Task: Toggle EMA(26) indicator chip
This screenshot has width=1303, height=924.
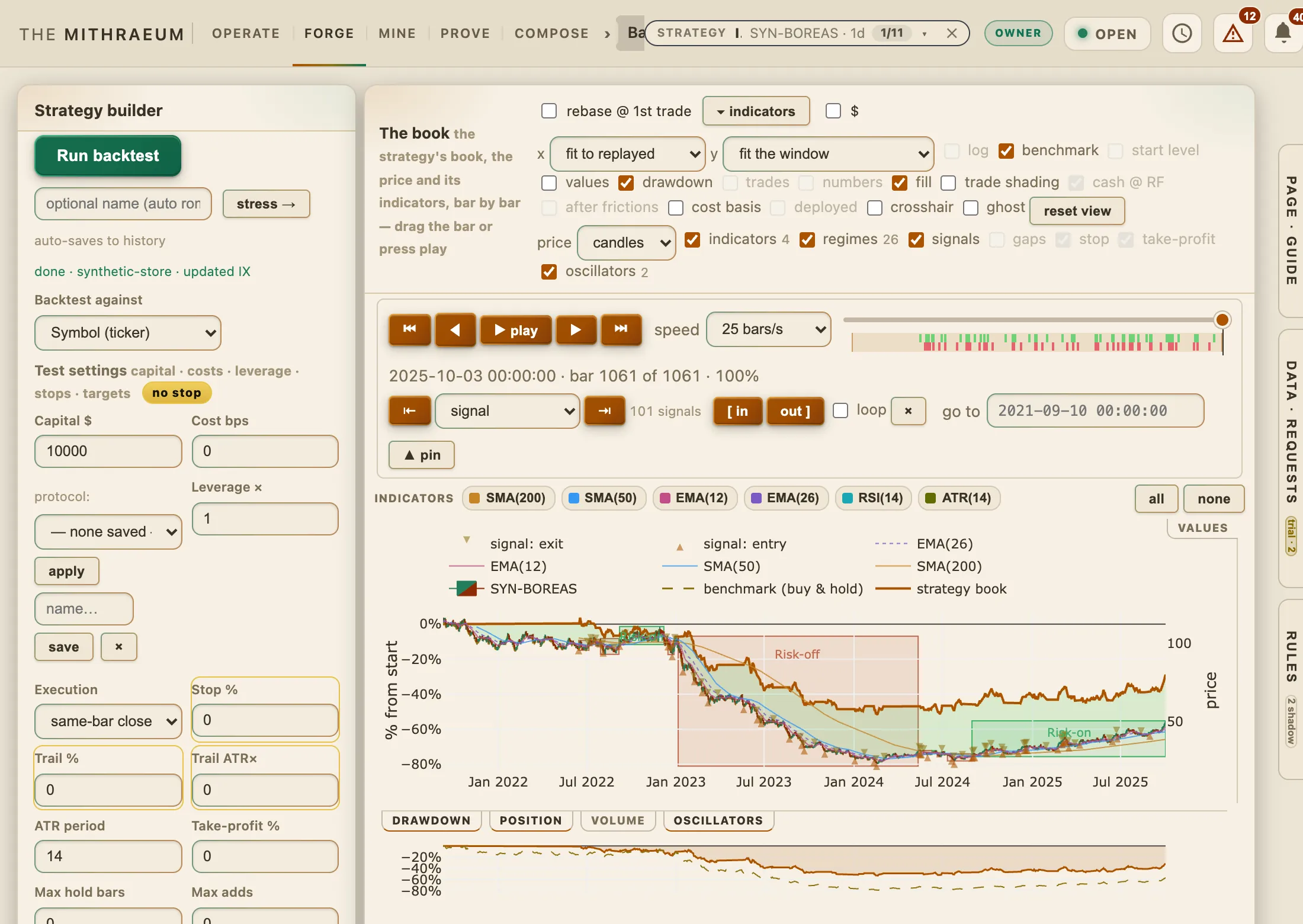Action: click(785, 498)
